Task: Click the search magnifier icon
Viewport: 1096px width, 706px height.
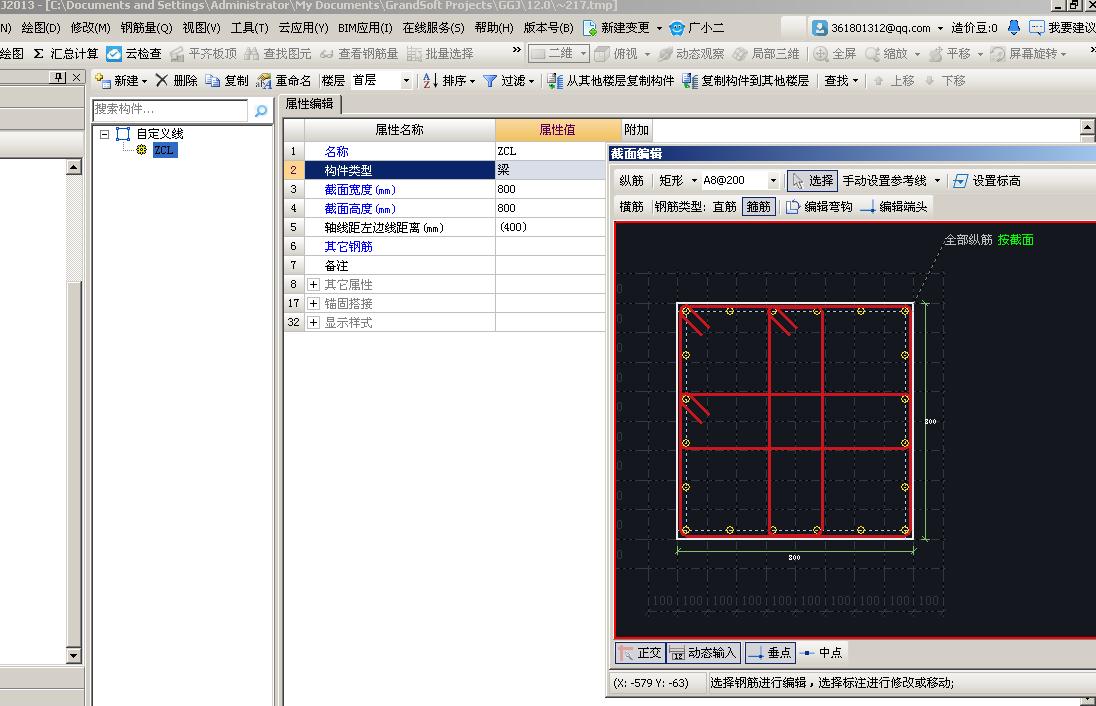Action: click(x=261, y=110)
